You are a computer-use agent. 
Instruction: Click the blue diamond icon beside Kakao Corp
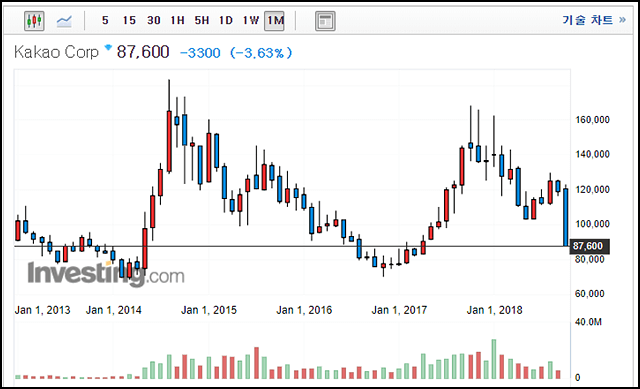pyautogui.click(x=108, y=47)
